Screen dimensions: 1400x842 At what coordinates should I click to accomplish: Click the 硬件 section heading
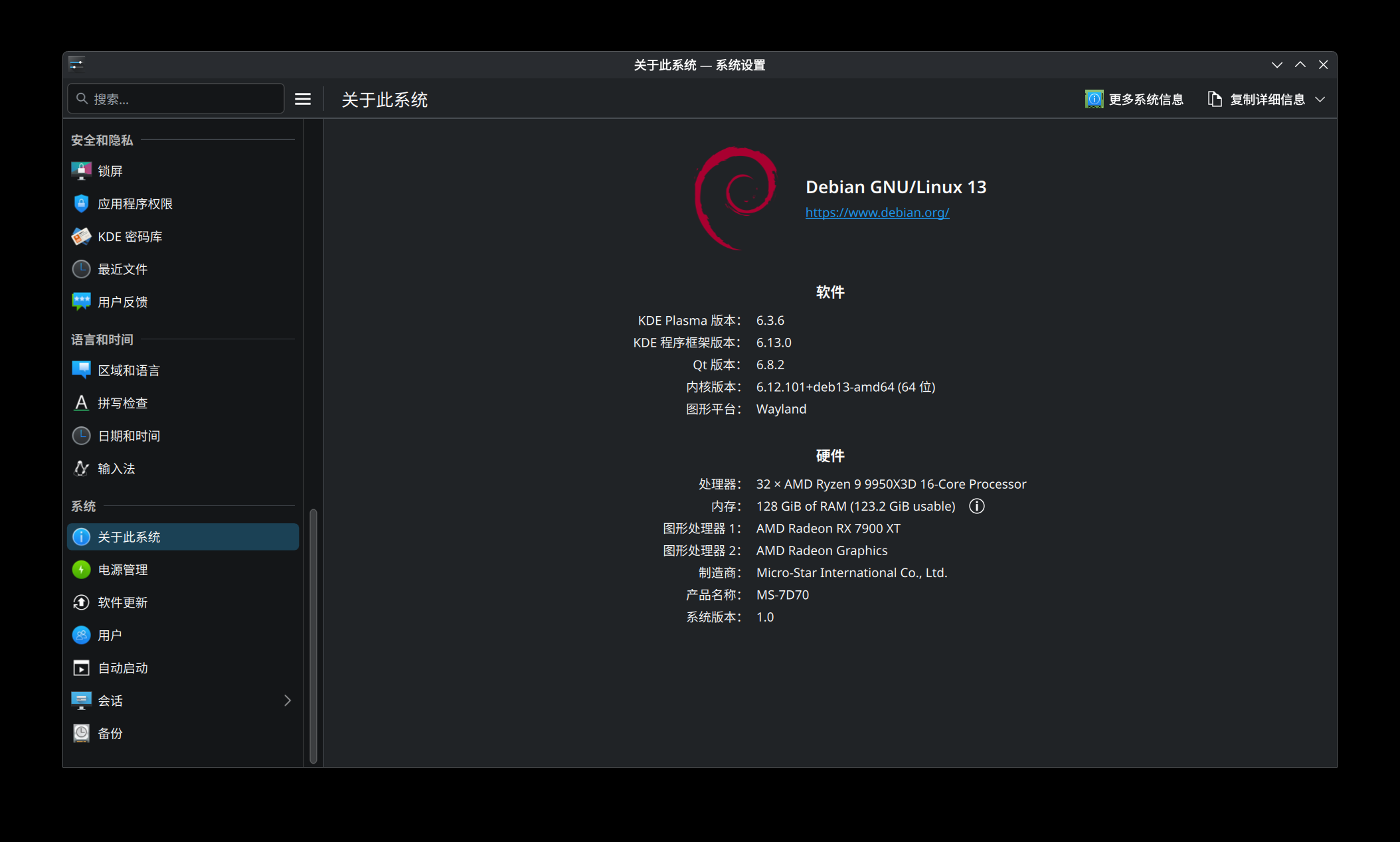pos(830,456)
